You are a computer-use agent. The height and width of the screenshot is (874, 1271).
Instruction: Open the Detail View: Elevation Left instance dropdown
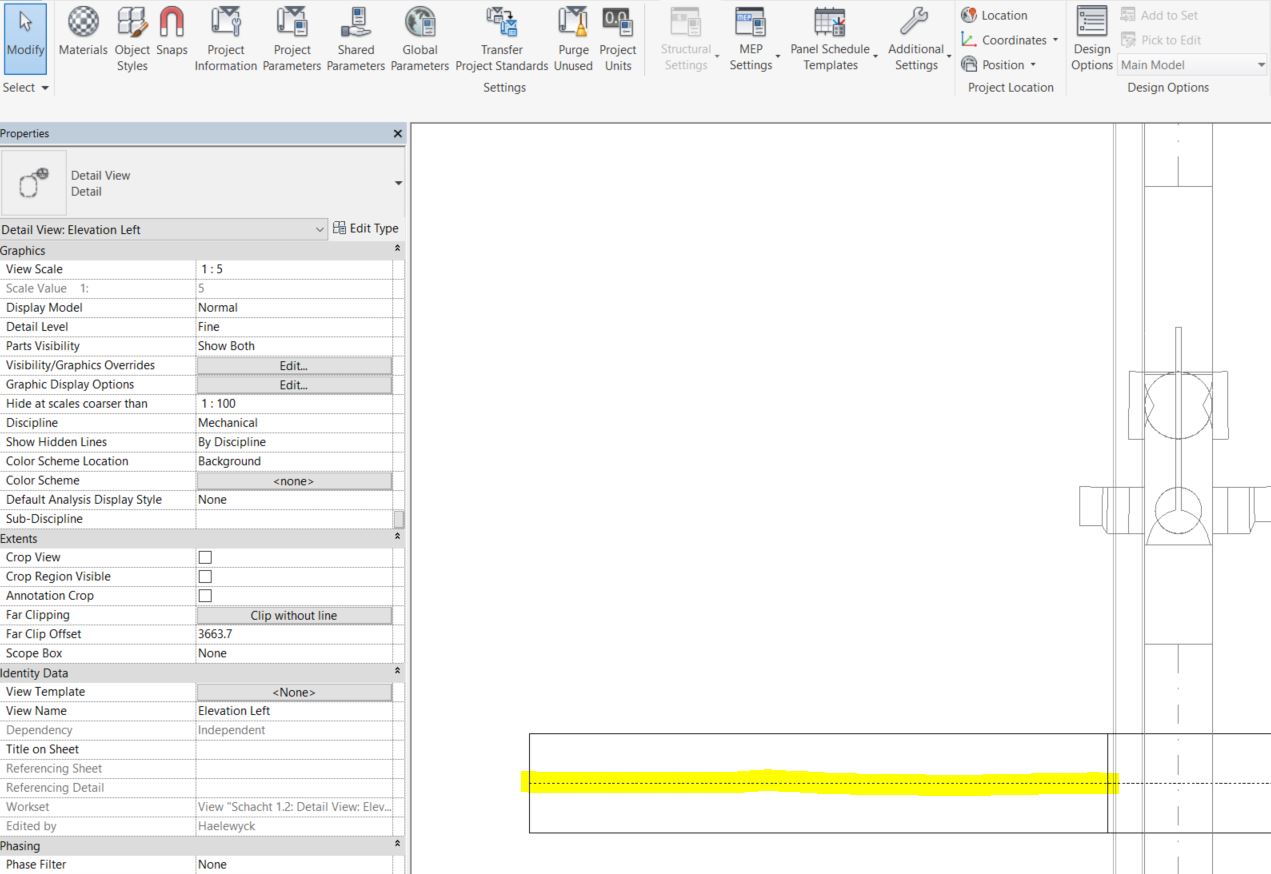point(164,229)
